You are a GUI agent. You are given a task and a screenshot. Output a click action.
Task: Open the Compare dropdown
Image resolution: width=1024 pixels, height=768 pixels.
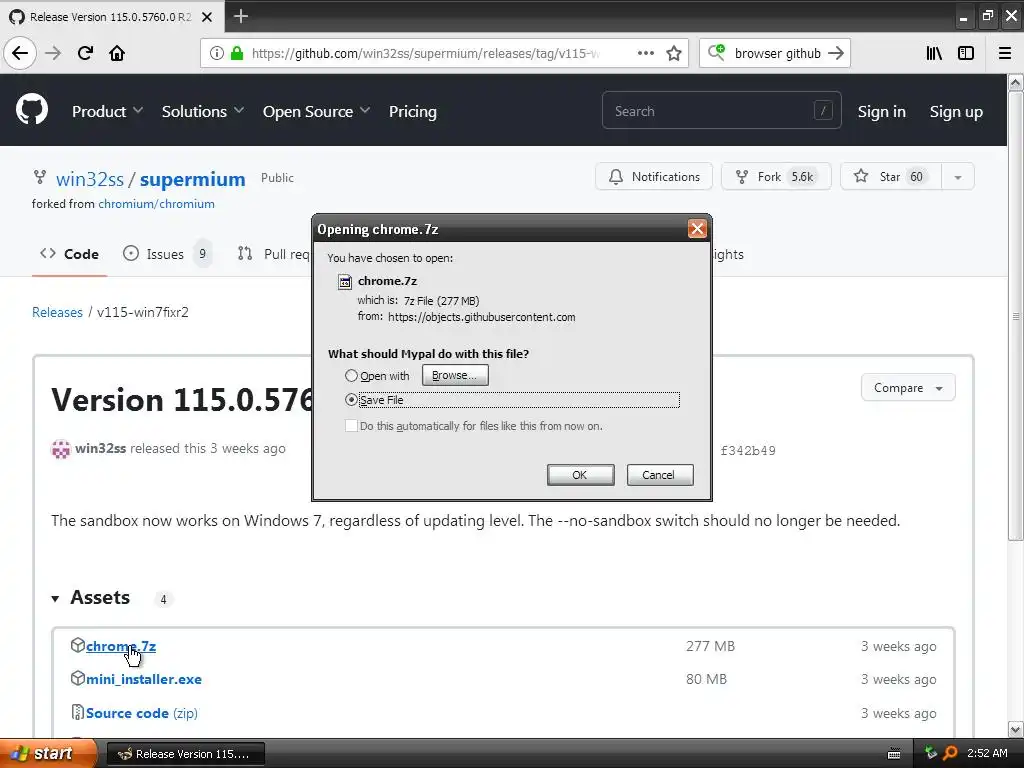908,388
